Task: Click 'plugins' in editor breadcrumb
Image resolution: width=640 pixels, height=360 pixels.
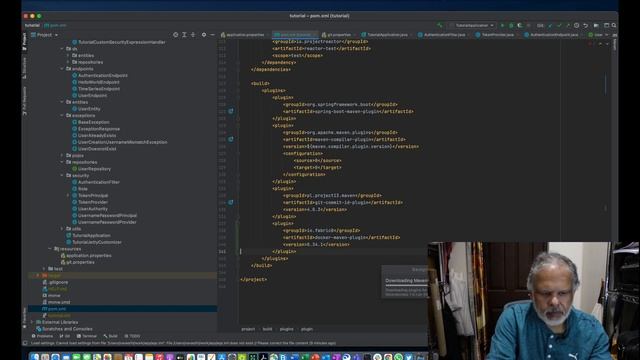Action: coord(287,329)
